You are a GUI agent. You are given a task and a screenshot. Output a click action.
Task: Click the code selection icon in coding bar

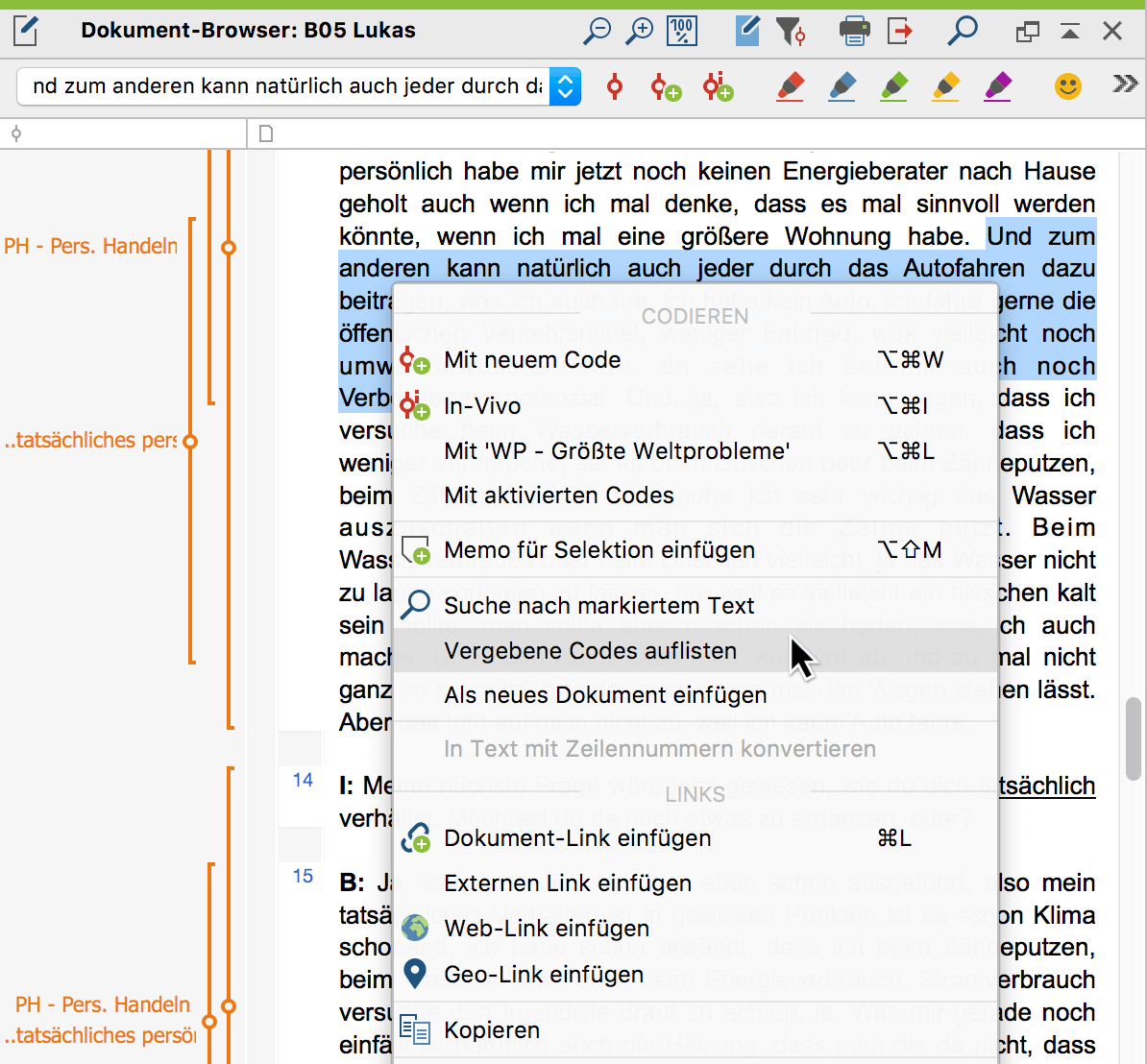click(x=615, y=86)
